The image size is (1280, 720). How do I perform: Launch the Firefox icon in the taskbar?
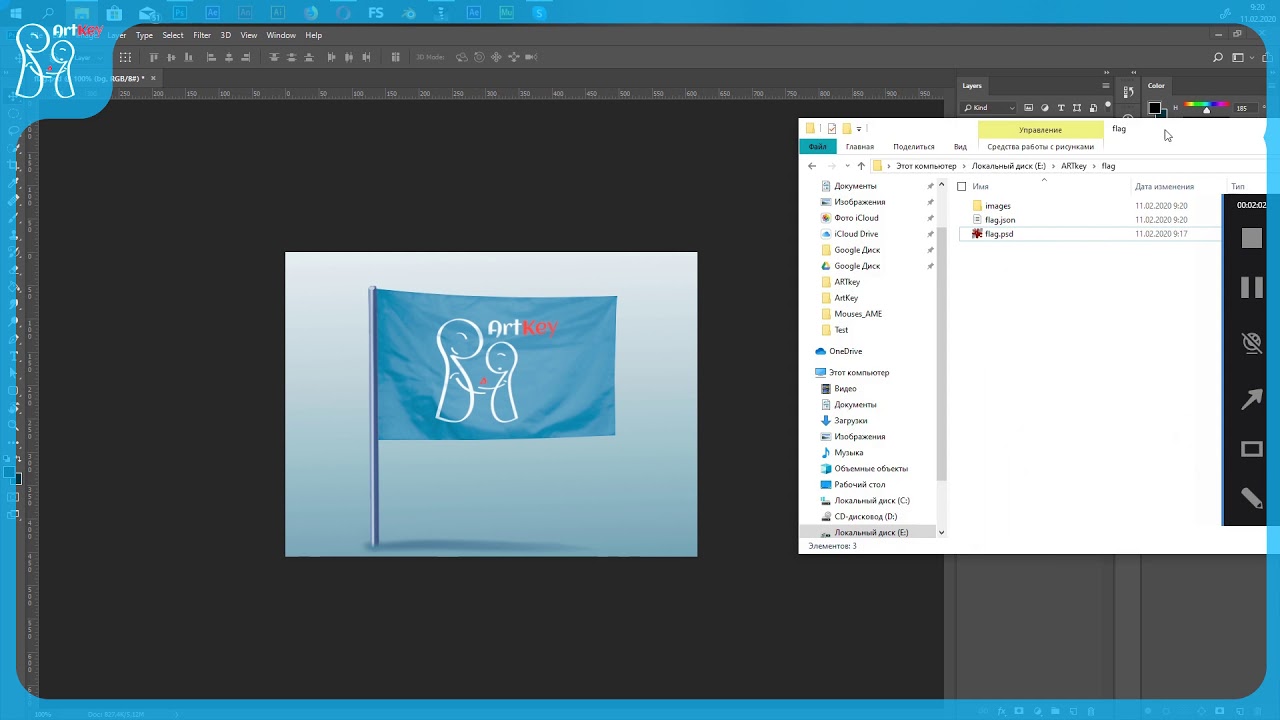[311, 13]
